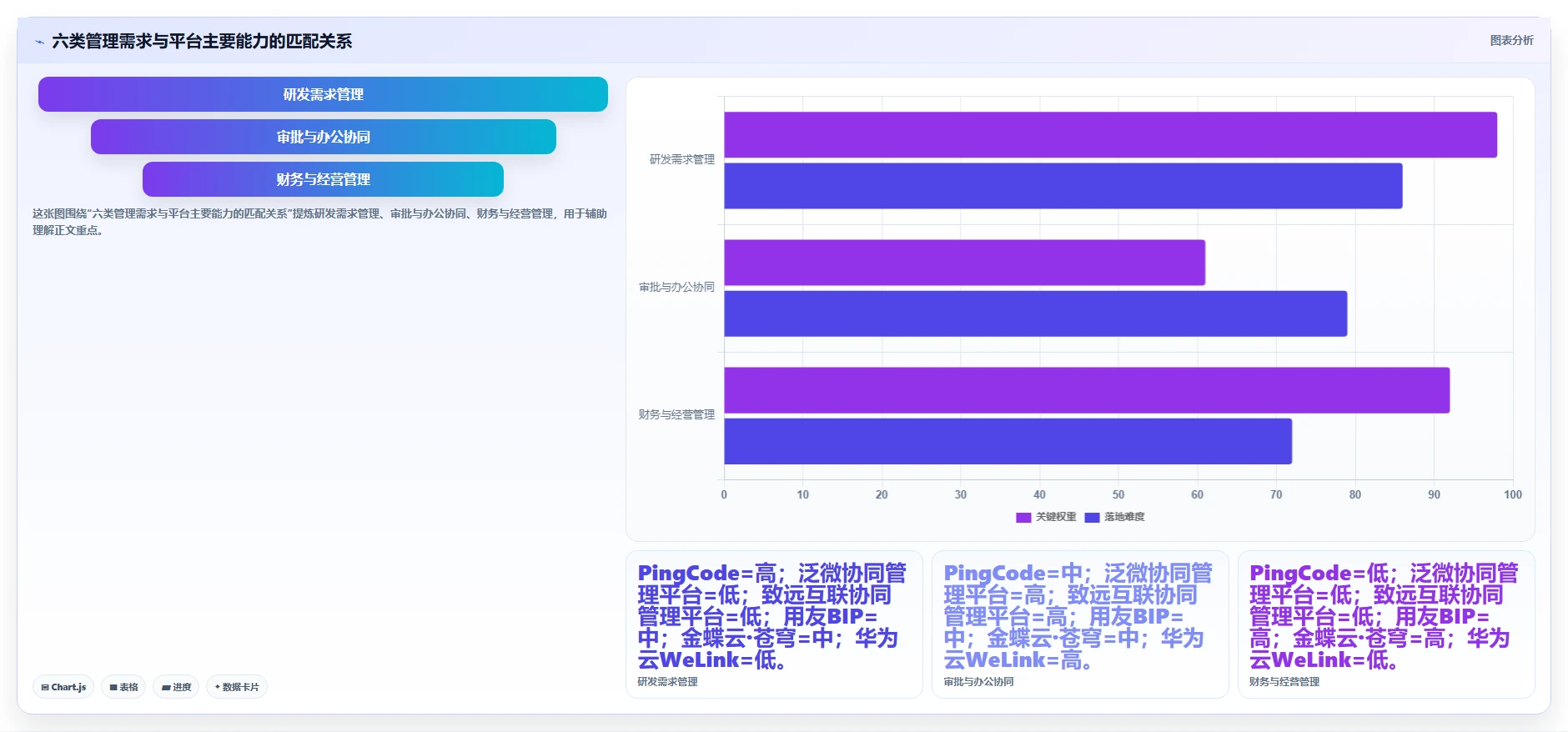The width and height of the screenshot is (1568, 732).
Task: Click the 财务与经营管理 caption under third card
Action: click(x=1284, y=682)
